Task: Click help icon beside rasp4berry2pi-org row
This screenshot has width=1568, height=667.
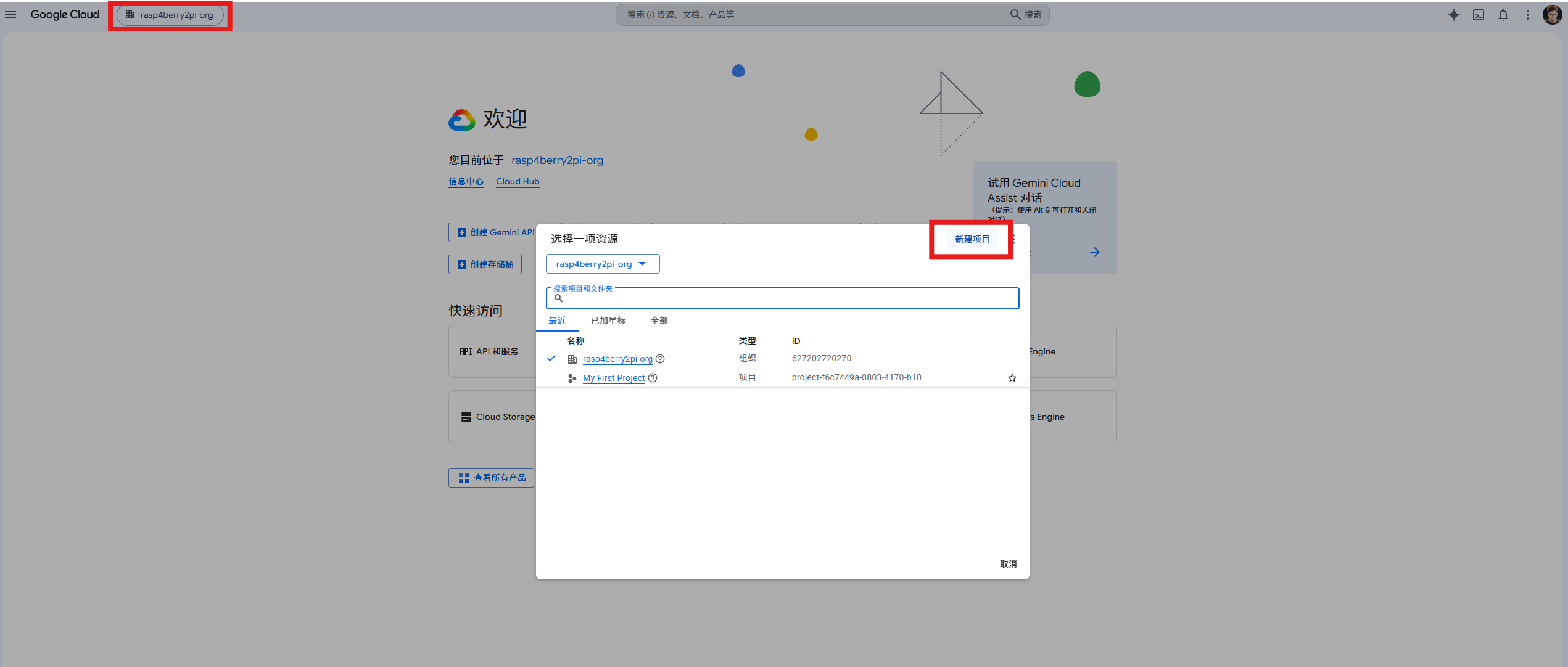Action: [660, 359]
